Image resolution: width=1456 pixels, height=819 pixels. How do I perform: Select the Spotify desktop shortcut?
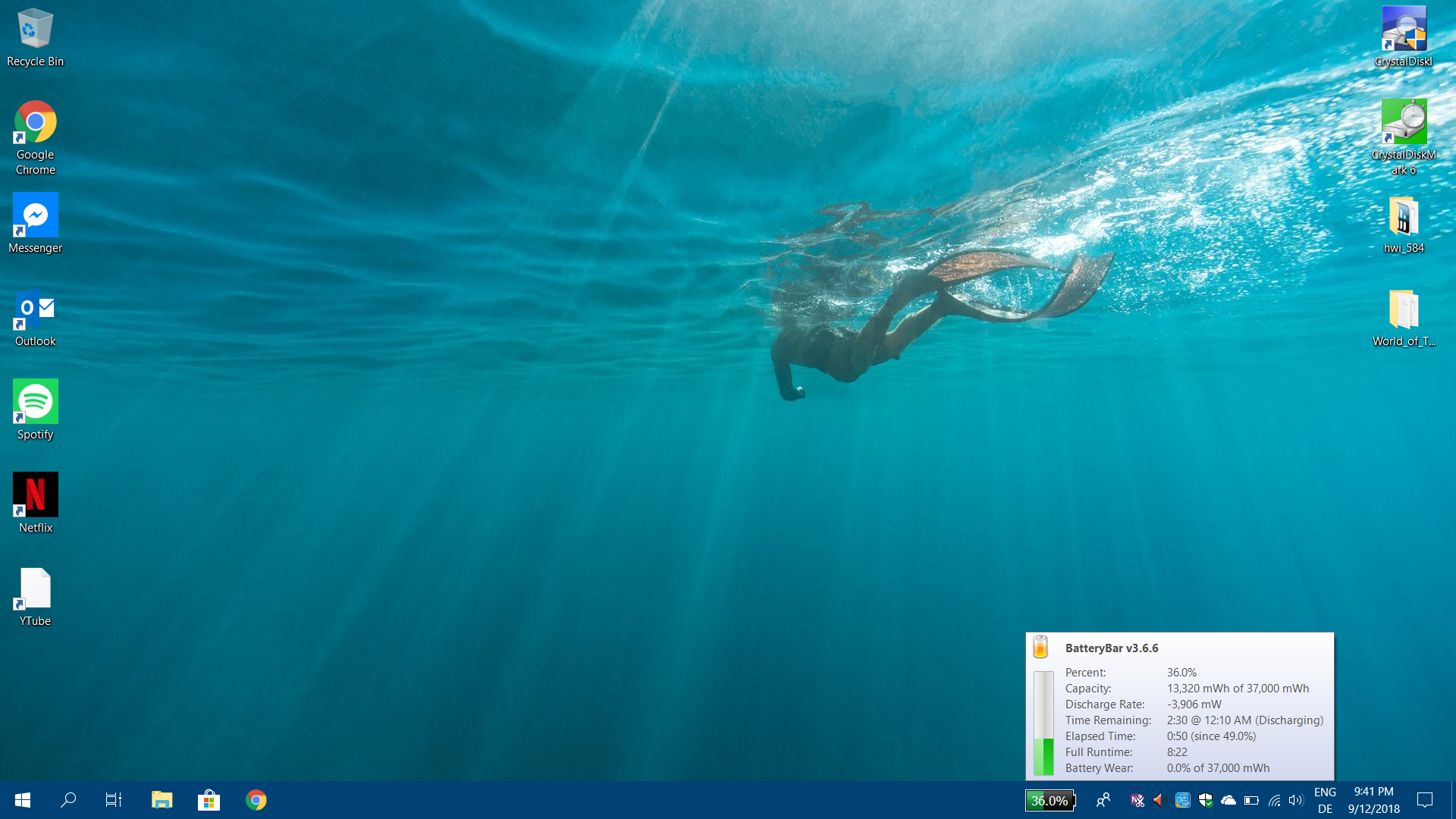[x=35, y=409]
